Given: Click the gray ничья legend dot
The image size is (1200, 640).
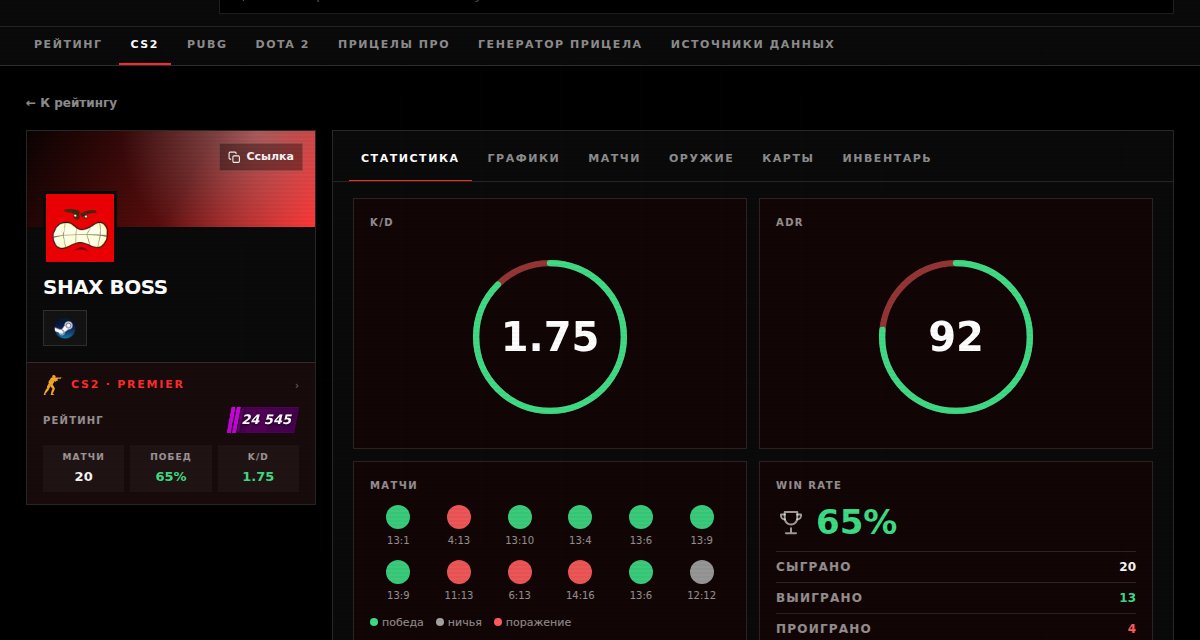Looking at the screenshot, I should tap(440, 622).
